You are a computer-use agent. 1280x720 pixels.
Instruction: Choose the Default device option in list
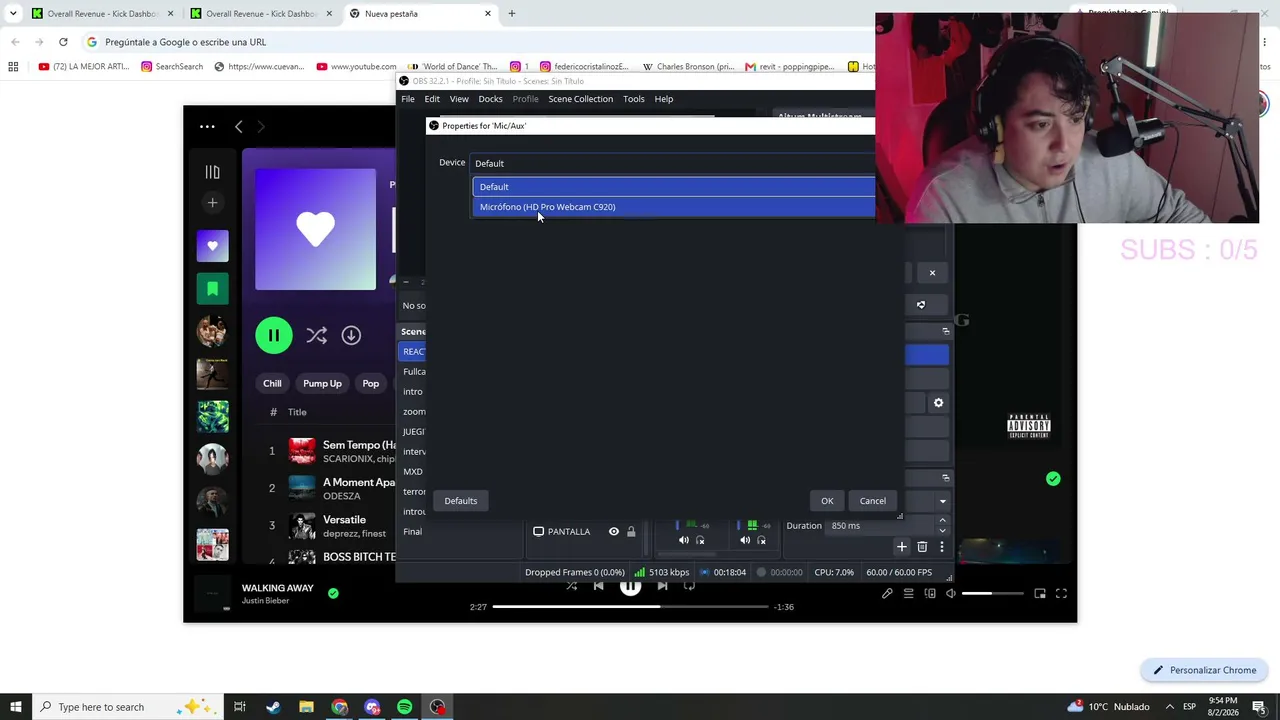coord(674,187)
